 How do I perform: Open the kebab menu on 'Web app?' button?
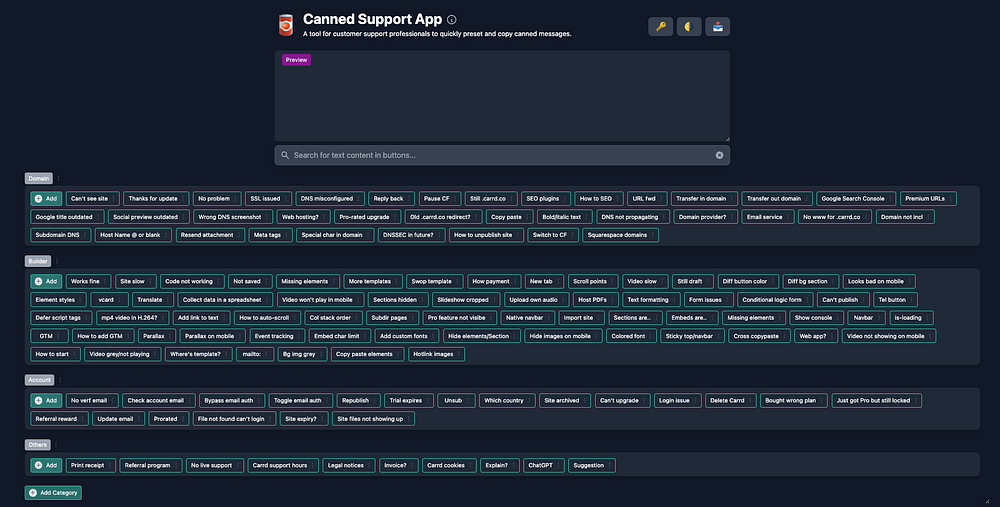point(832,336)
